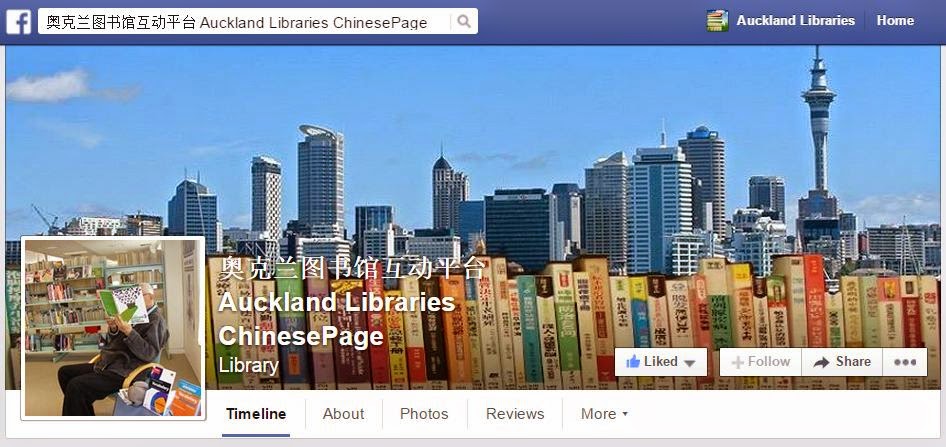Open the About tab
This screenshot has height=447, width=946.
343,414
